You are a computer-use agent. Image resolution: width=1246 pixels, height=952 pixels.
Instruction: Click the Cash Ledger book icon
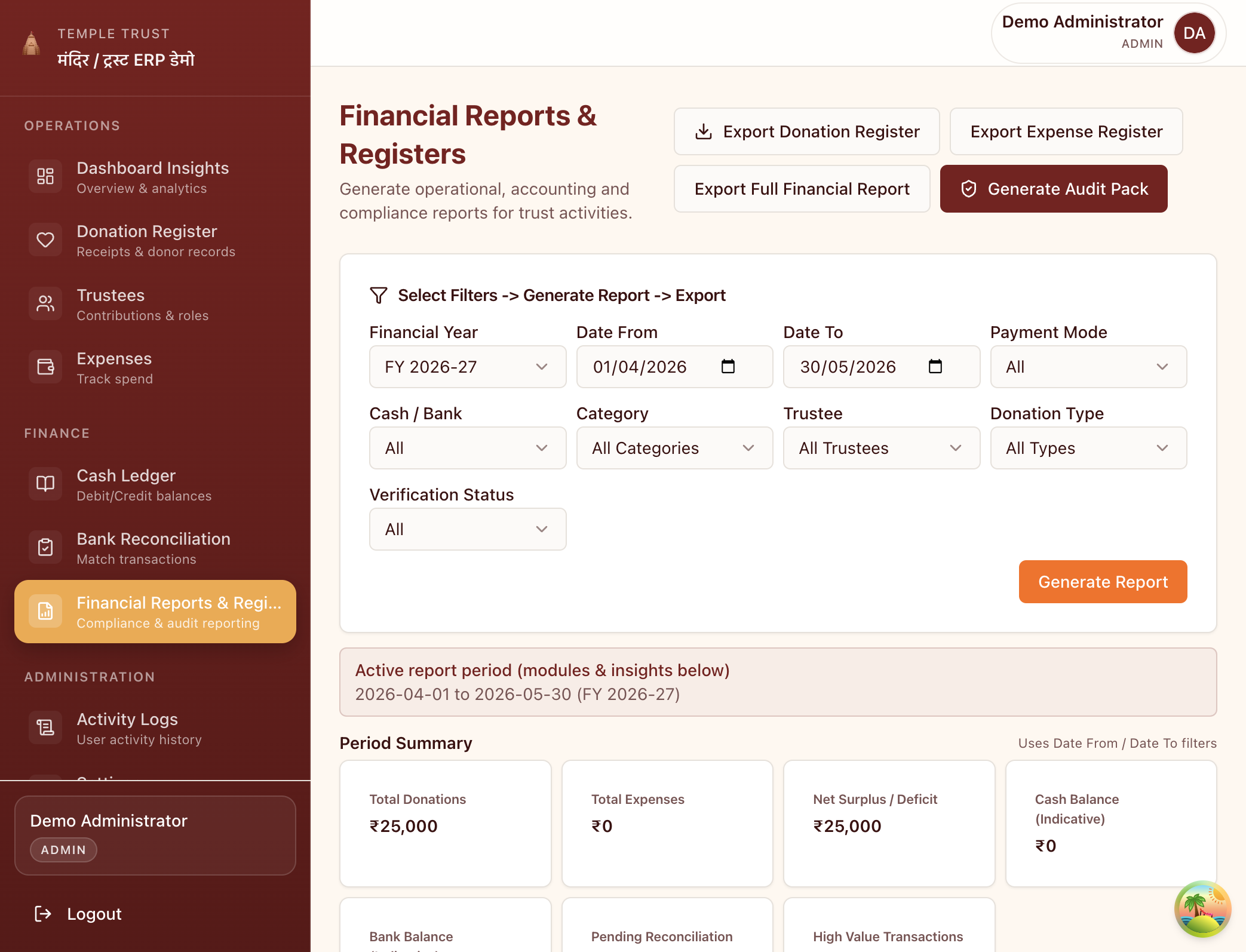[x=45, y=484]
